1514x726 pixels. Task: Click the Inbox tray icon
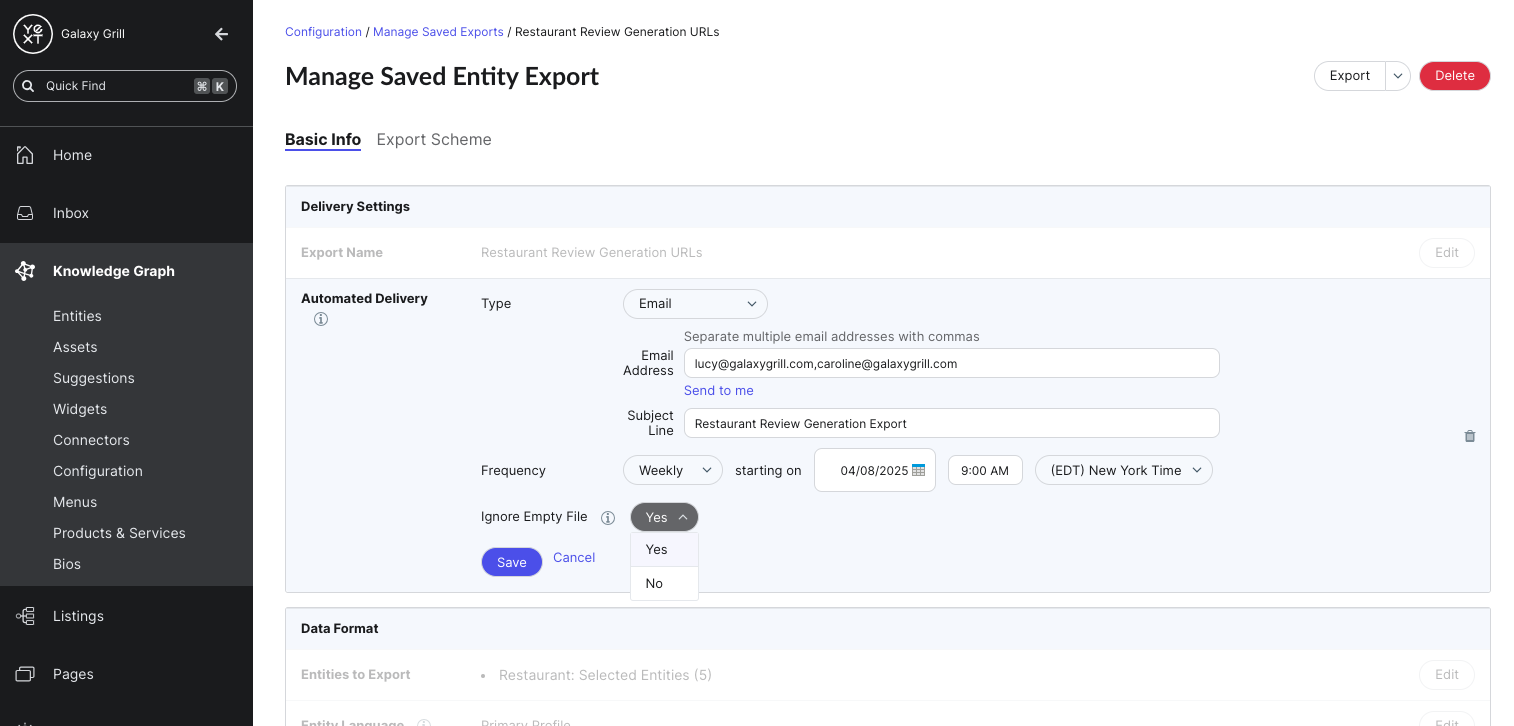[x=26, y=213]
